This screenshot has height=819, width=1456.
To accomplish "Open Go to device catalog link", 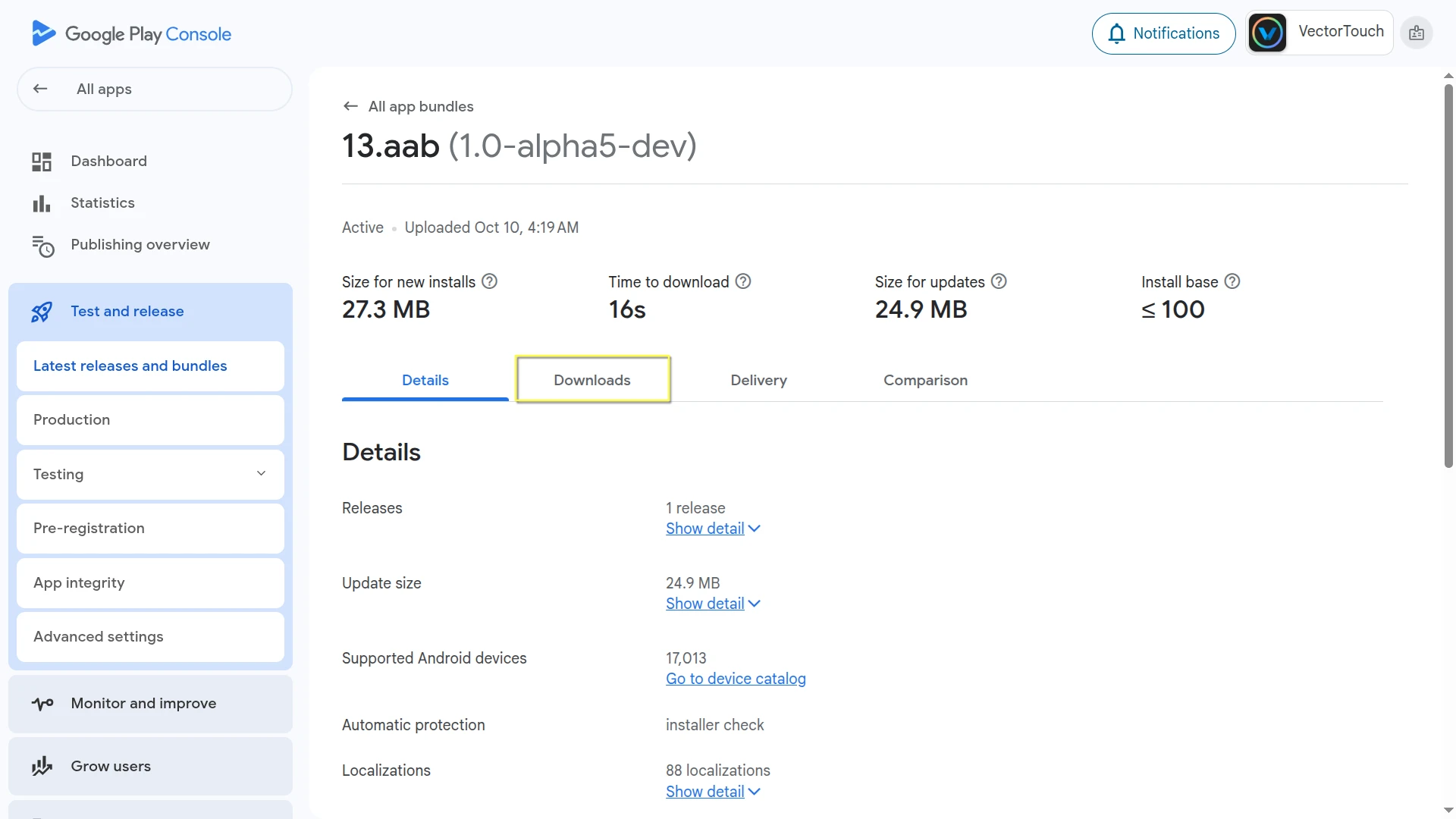I will [735, 679].
